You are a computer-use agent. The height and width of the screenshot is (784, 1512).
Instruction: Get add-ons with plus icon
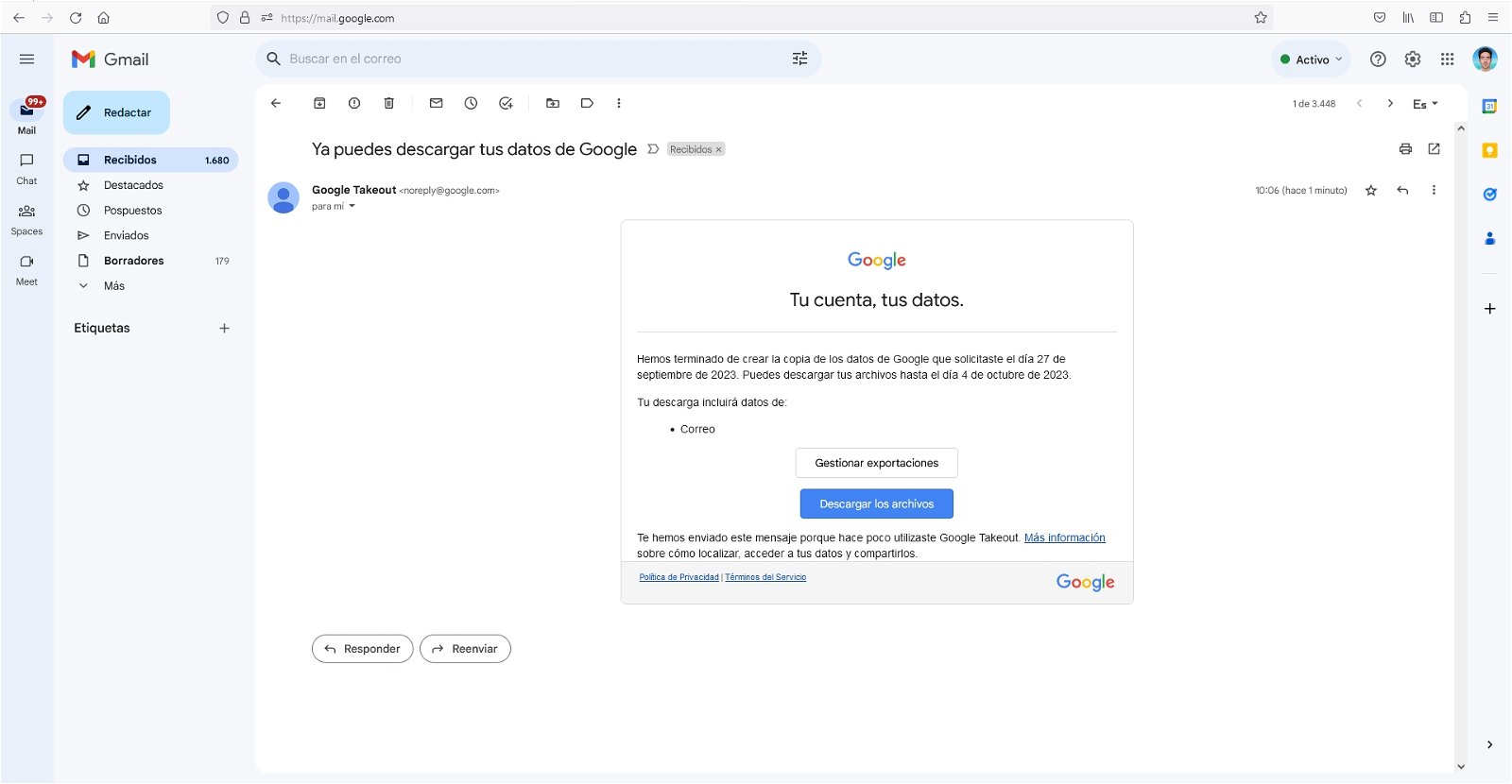[x=1489, y=309]
